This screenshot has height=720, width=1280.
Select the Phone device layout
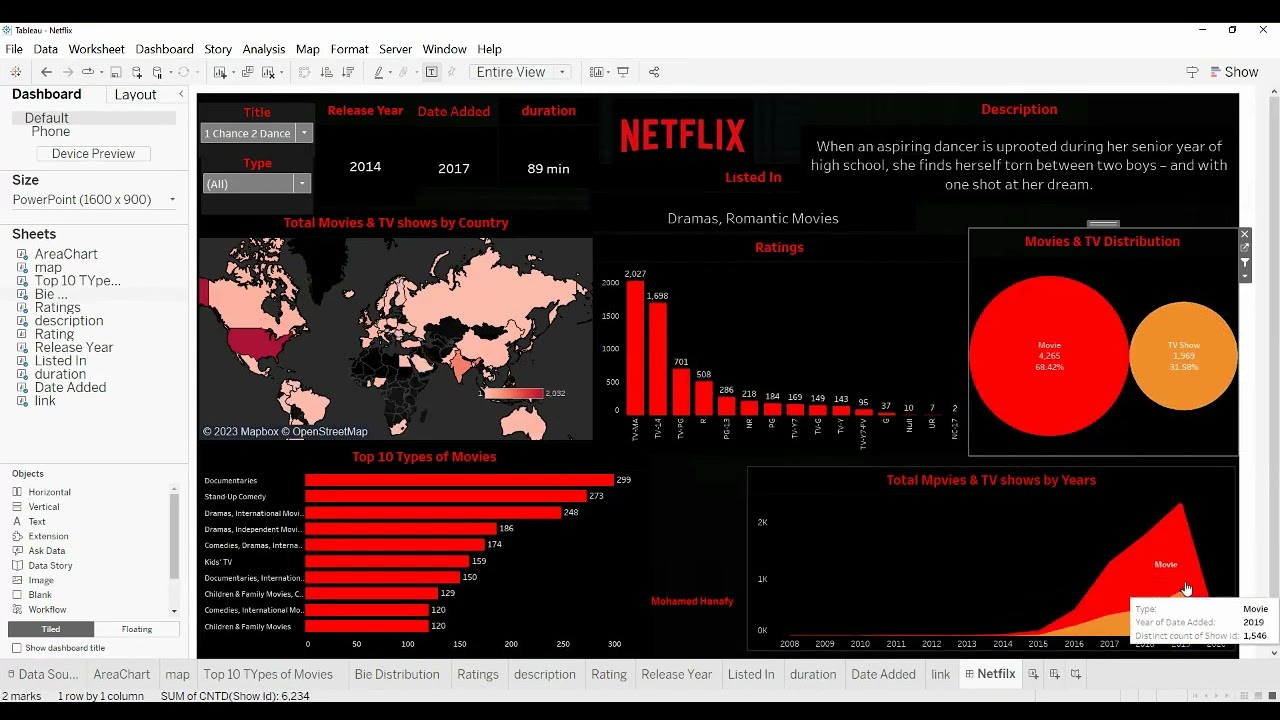[50, 132]
